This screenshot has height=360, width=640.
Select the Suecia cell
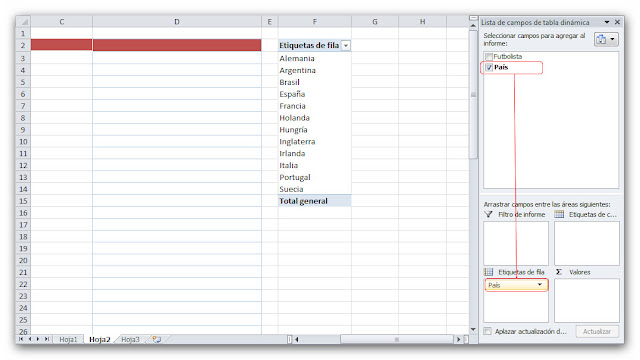315,189
